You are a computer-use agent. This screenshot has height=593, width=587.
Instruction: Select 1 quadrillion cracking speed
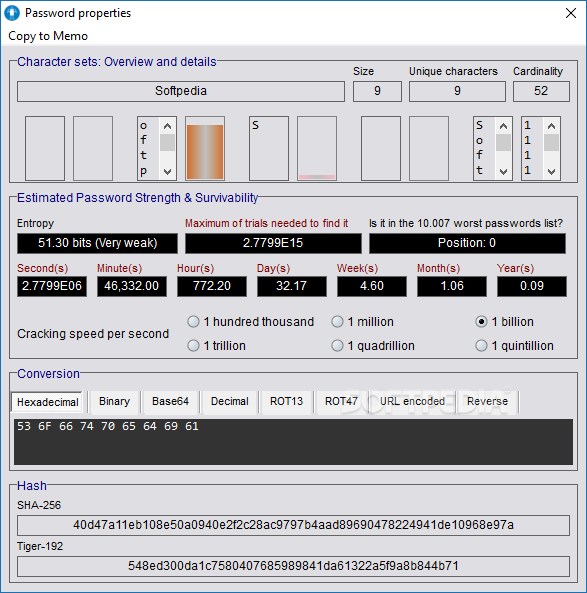pyautogui.click(x=373, y=346)
